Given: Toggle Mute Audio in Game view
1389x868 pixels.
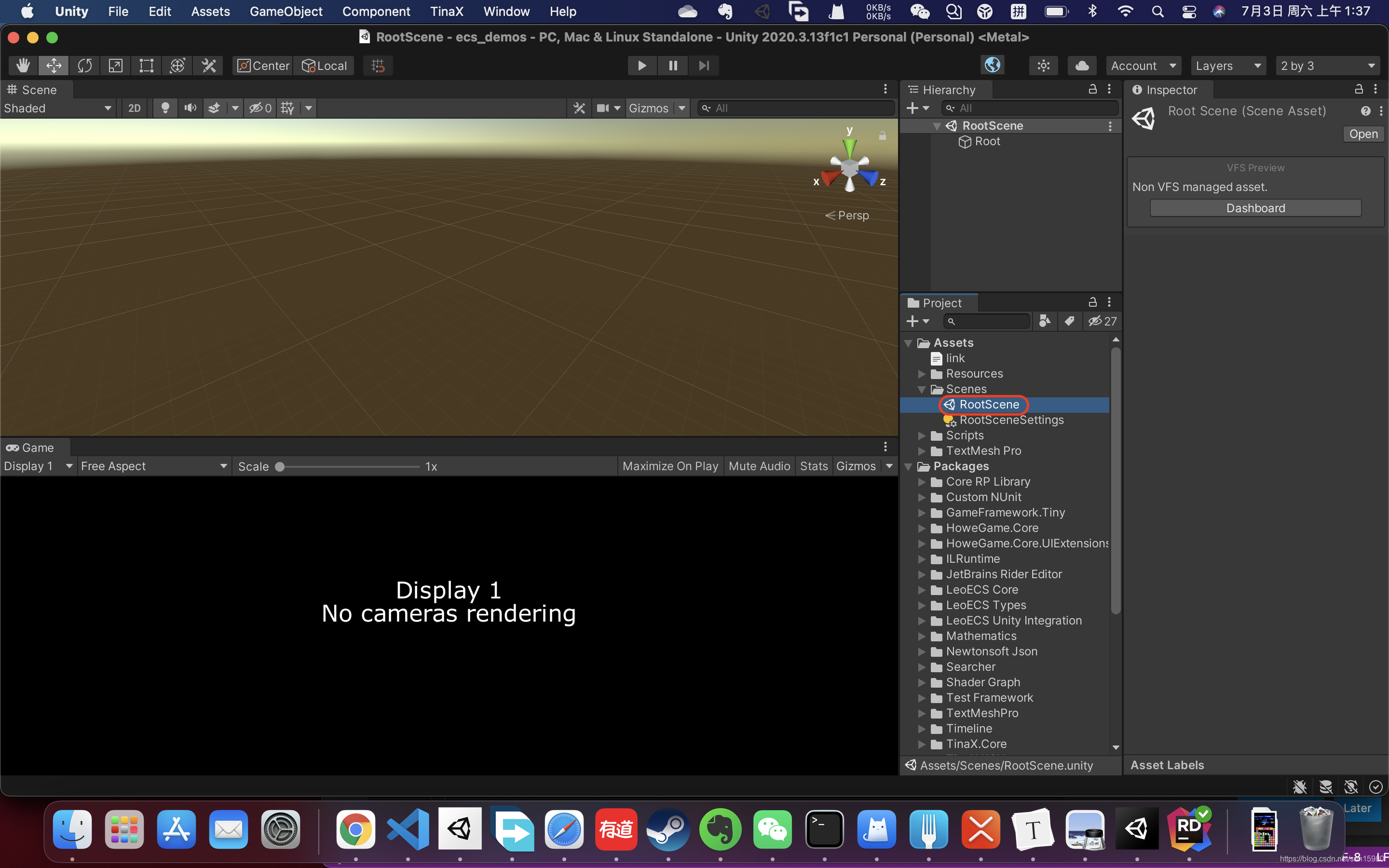Looking at the screenshot, I should pyautogui.click(x=759, y=466).
